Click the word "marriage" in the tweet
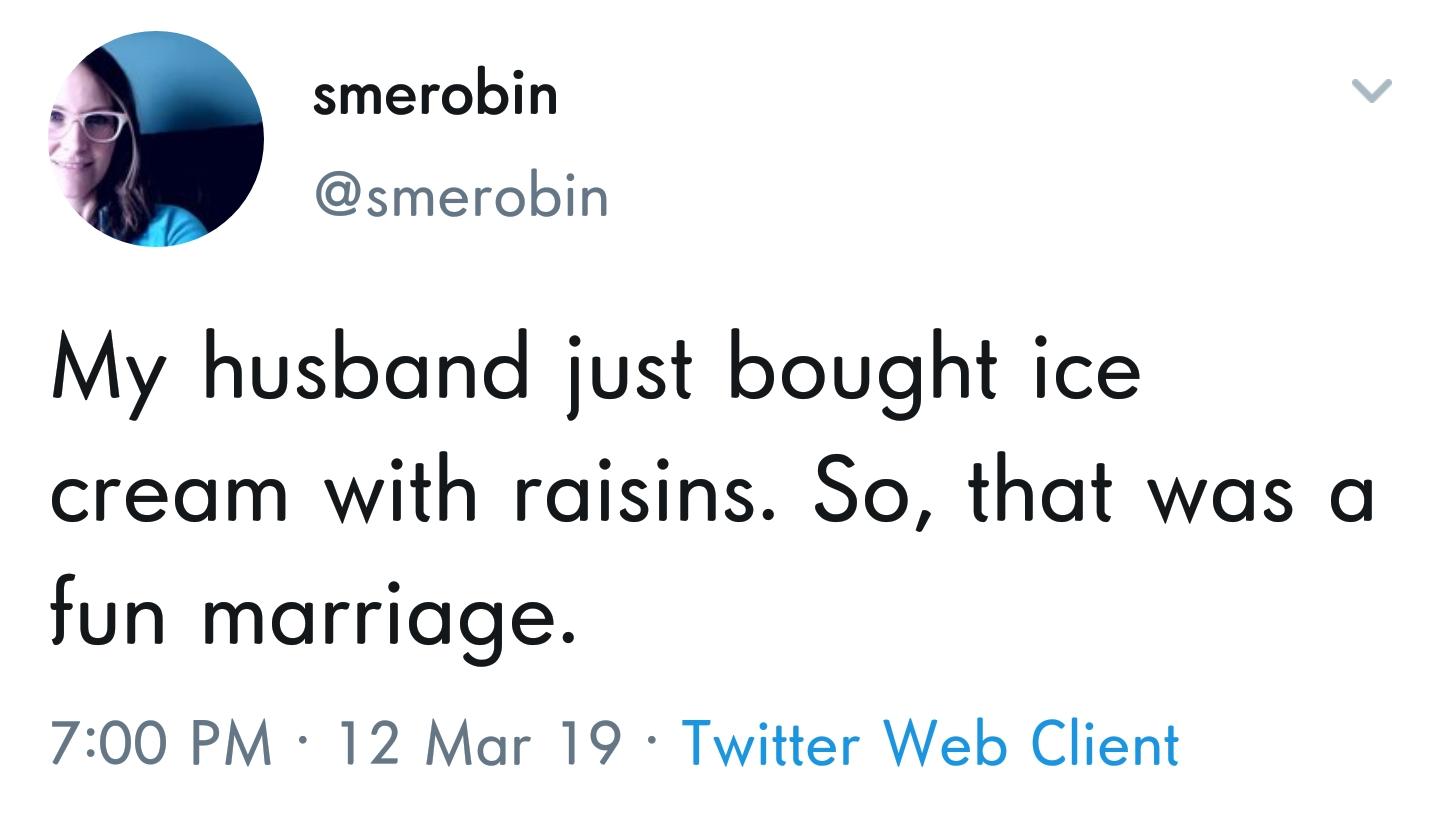The image size is (1440, 831). 389,615
